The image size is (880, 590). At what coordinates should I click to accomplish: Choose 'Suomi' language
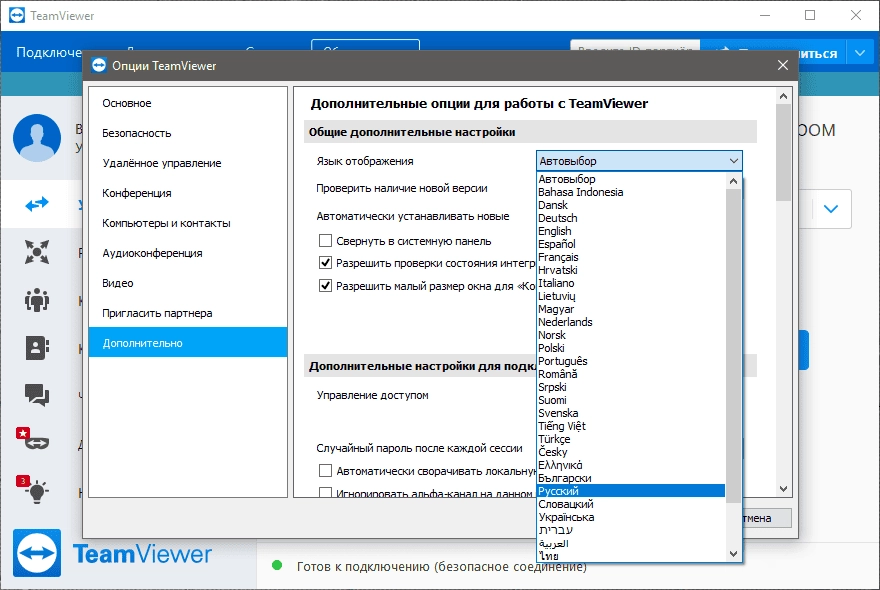[631, 400]
